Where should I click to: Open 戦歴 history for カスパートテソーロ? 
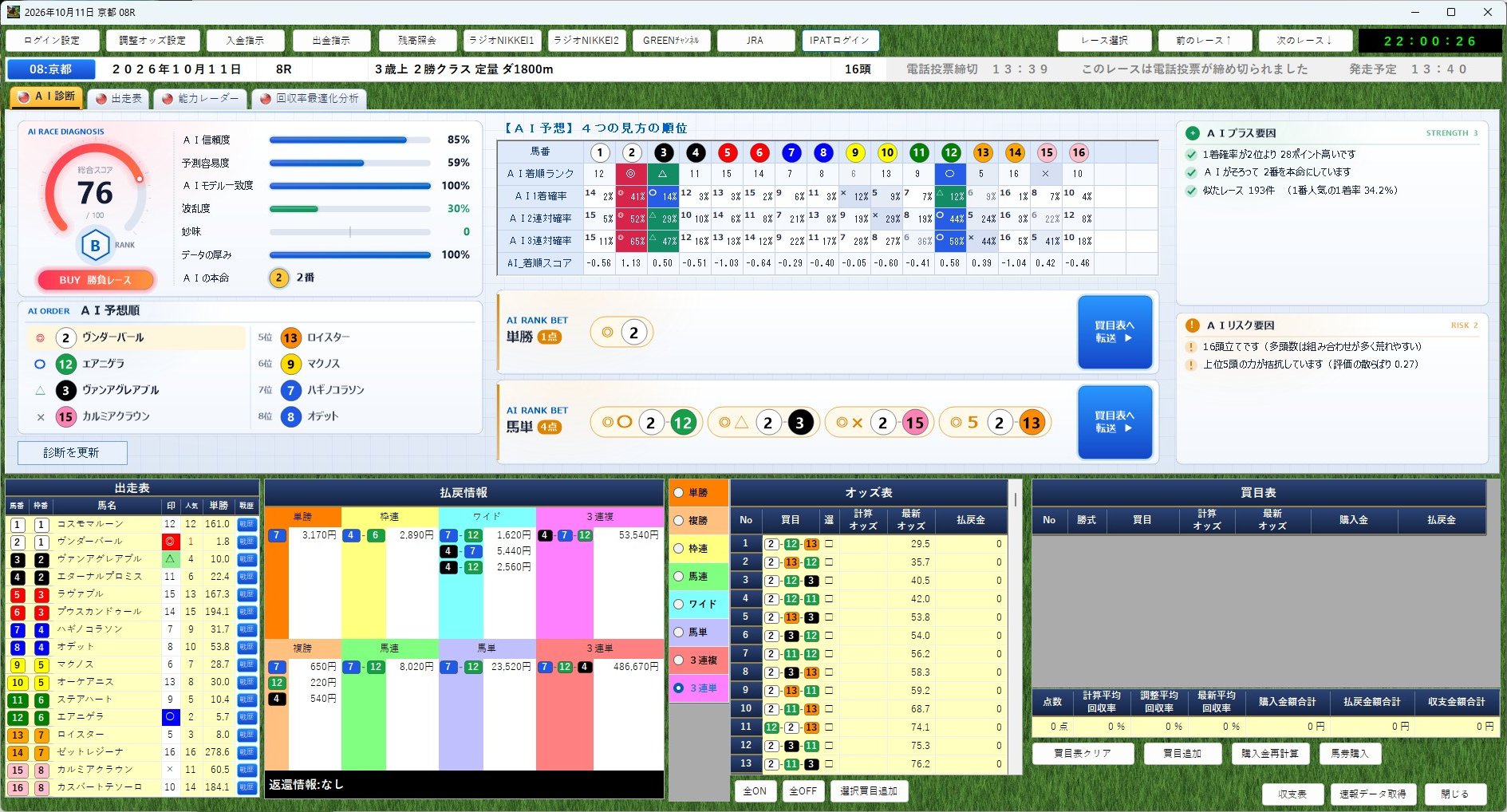pos(247,787)
